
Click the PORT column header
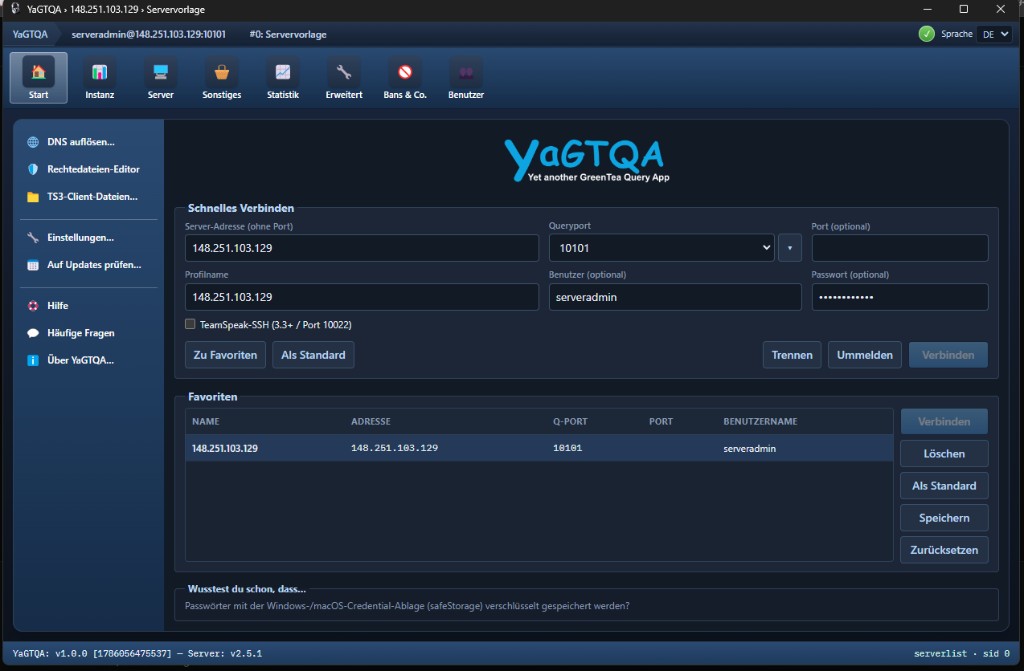point(661,421)
